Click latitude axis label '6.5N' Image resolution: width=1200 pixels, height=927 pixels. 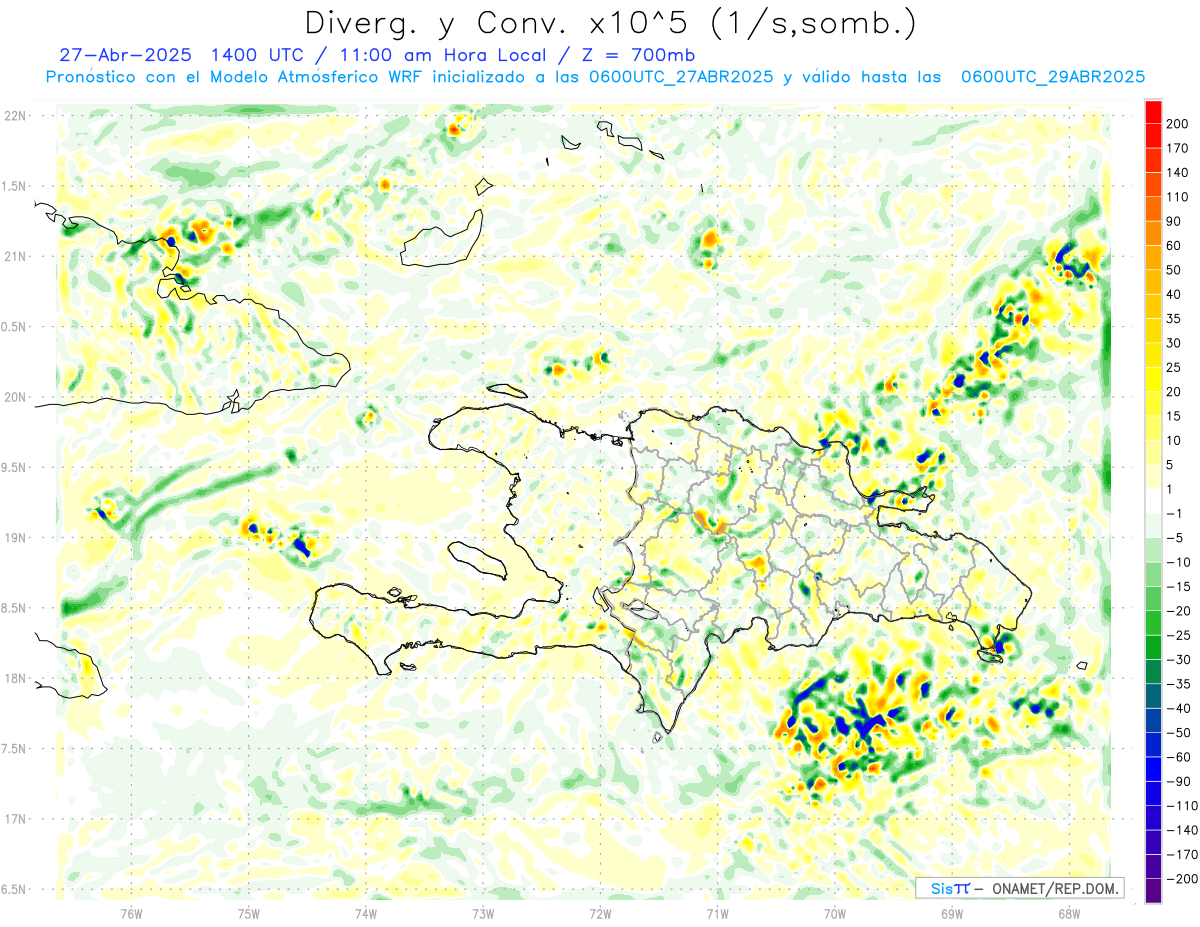pyautogui.click(x=15, y=890)
